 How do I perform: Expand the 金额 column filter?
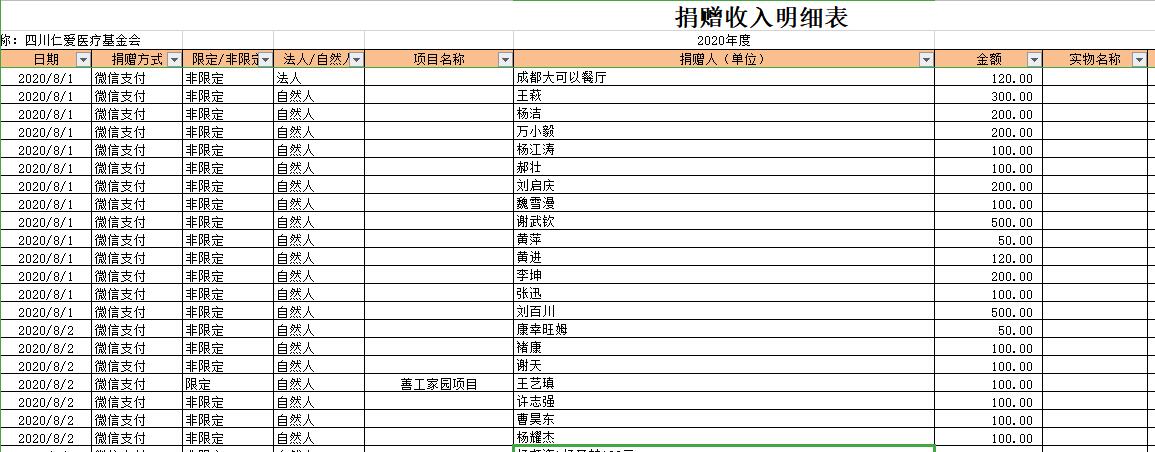1033,60
